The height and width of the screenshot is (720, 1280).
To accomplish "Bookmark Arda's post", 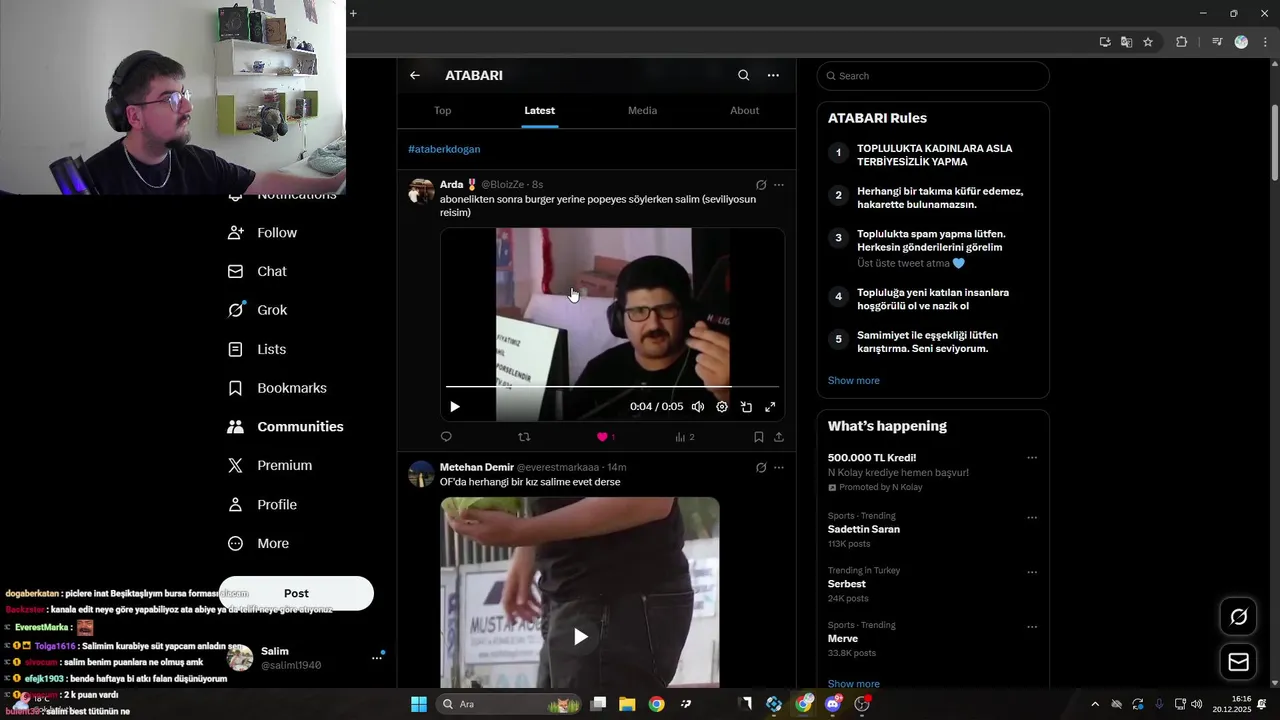I will tap(759, 437).
